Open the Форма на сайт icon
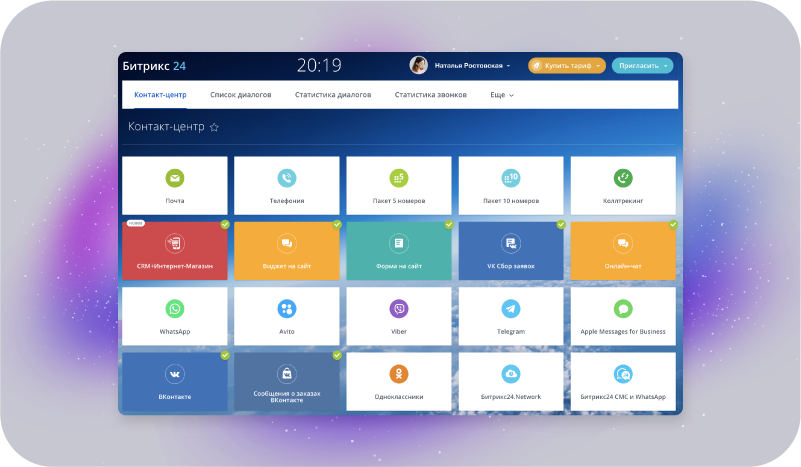 [398, 244]
